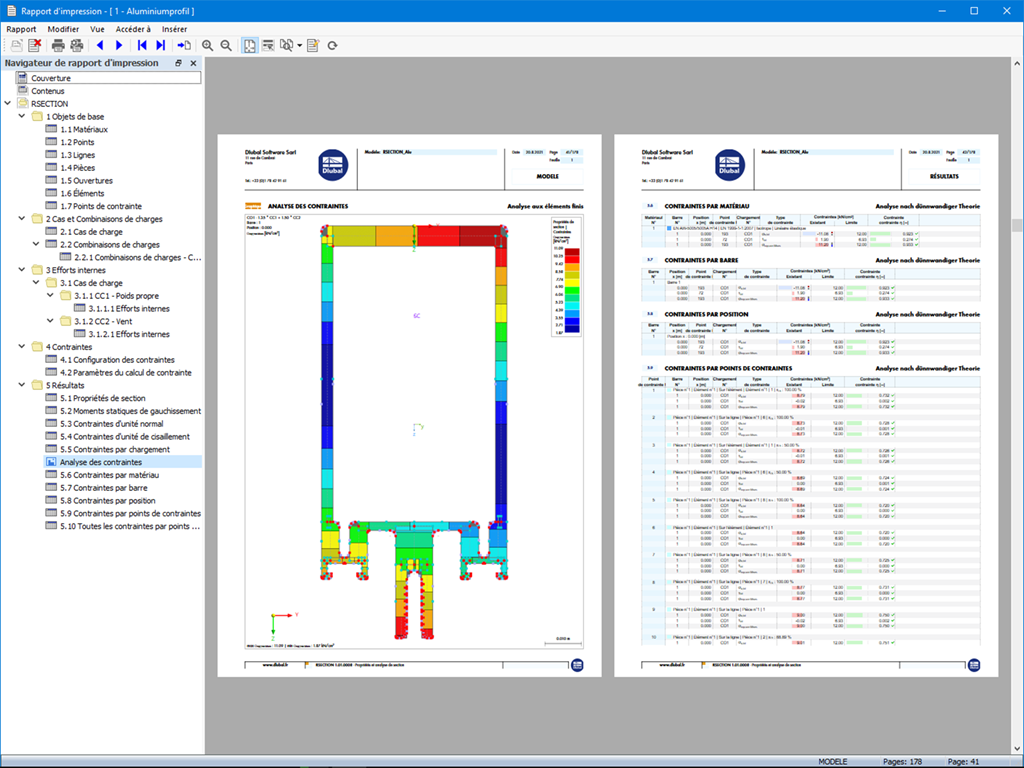1024x768 pixels.
Task: Click icon beside 5.7 Contraintes par barre
Action: [x=50, y=488]
